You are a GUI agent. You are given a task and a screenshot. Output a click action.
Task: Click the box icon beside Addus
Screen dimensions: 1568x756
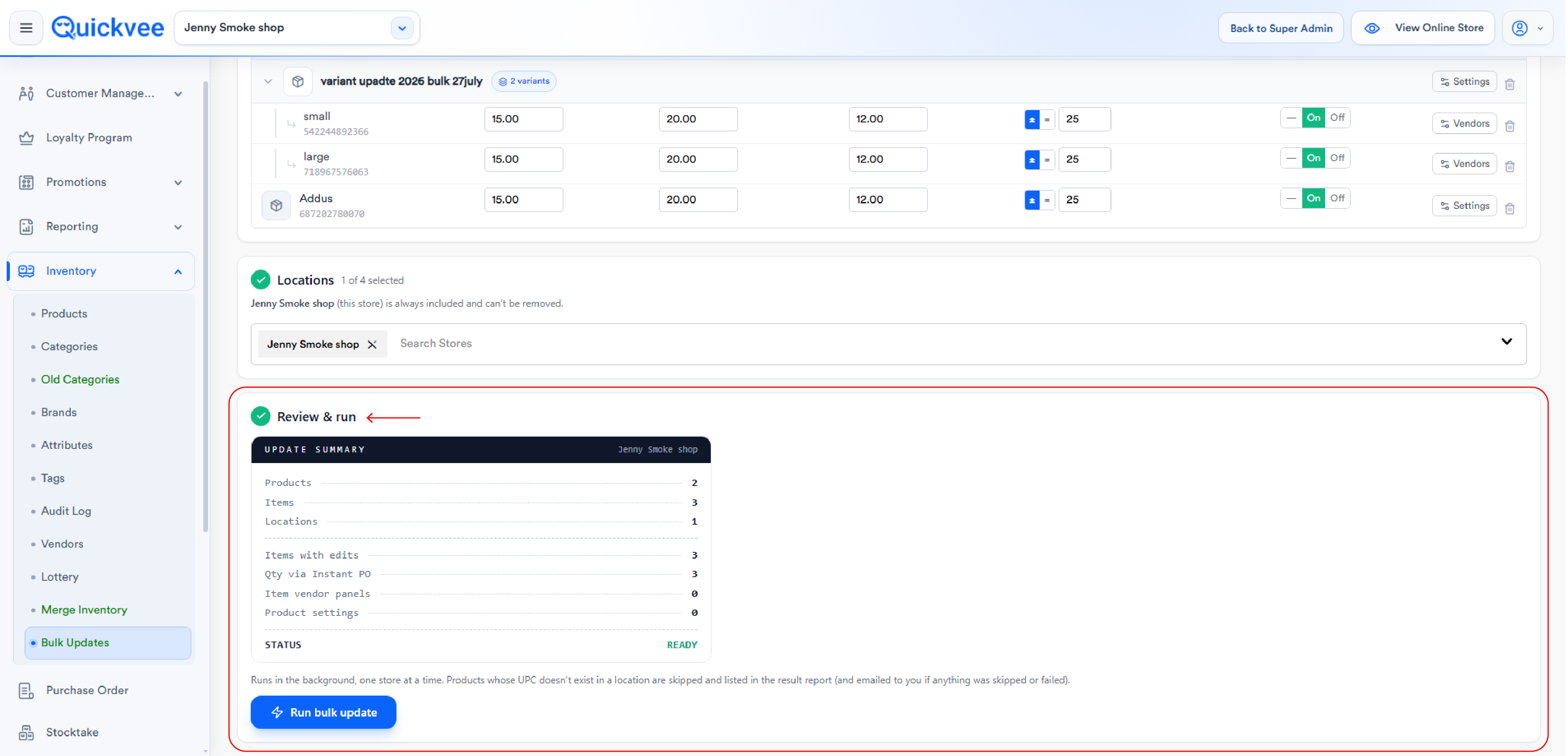pos(276,205)
